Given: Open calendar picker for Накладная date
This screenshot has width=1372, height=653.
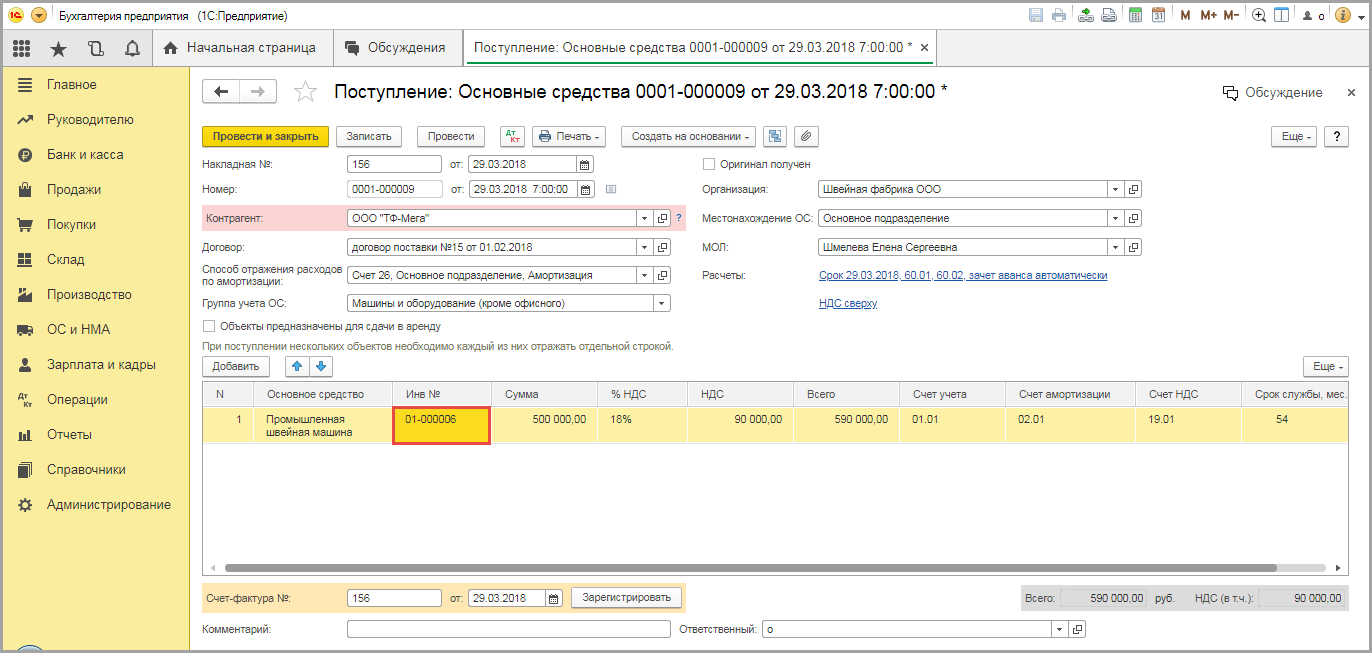Looking at the screenshot, I should point(585,165).
